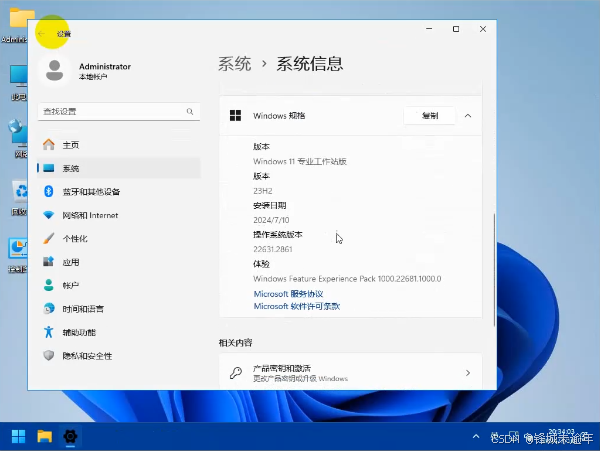600x451 pixels.
Task: Open the Bluetooth icon for 蓝牙和其他设备
Action: pyautogui.click(x=49, y=191)
